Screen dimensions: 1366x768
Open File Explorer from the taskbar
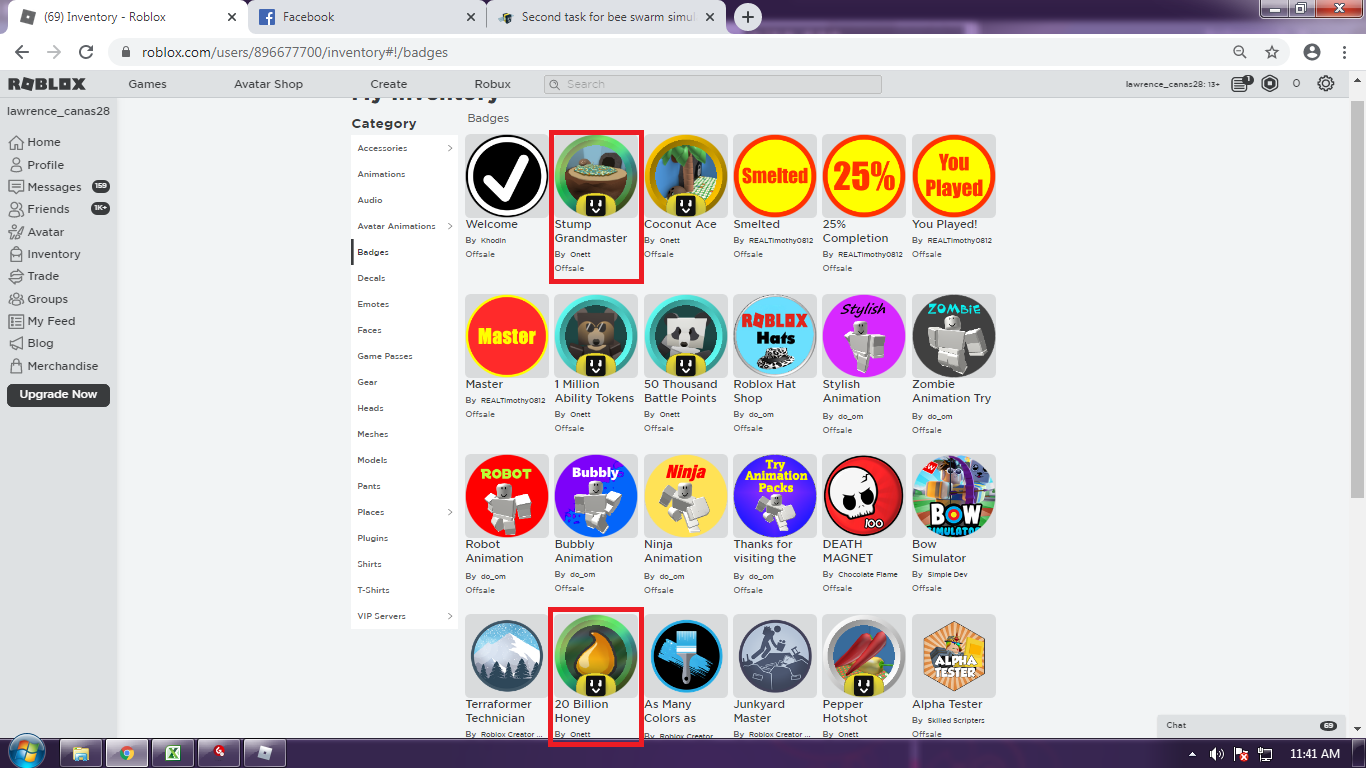pos(81,753)
